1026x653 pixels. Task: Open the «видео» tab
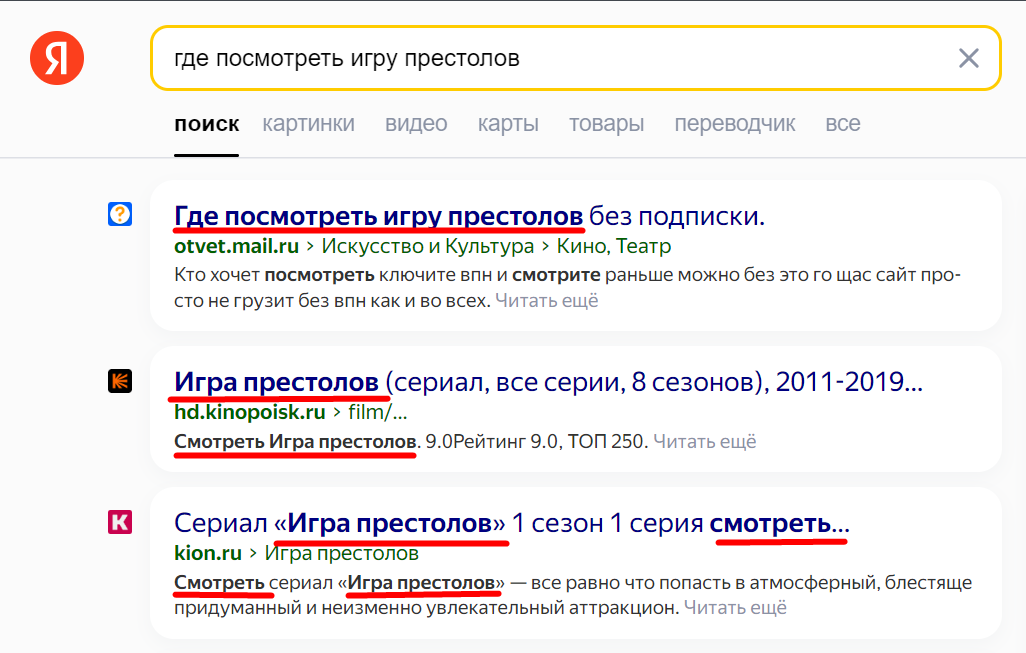416,124
